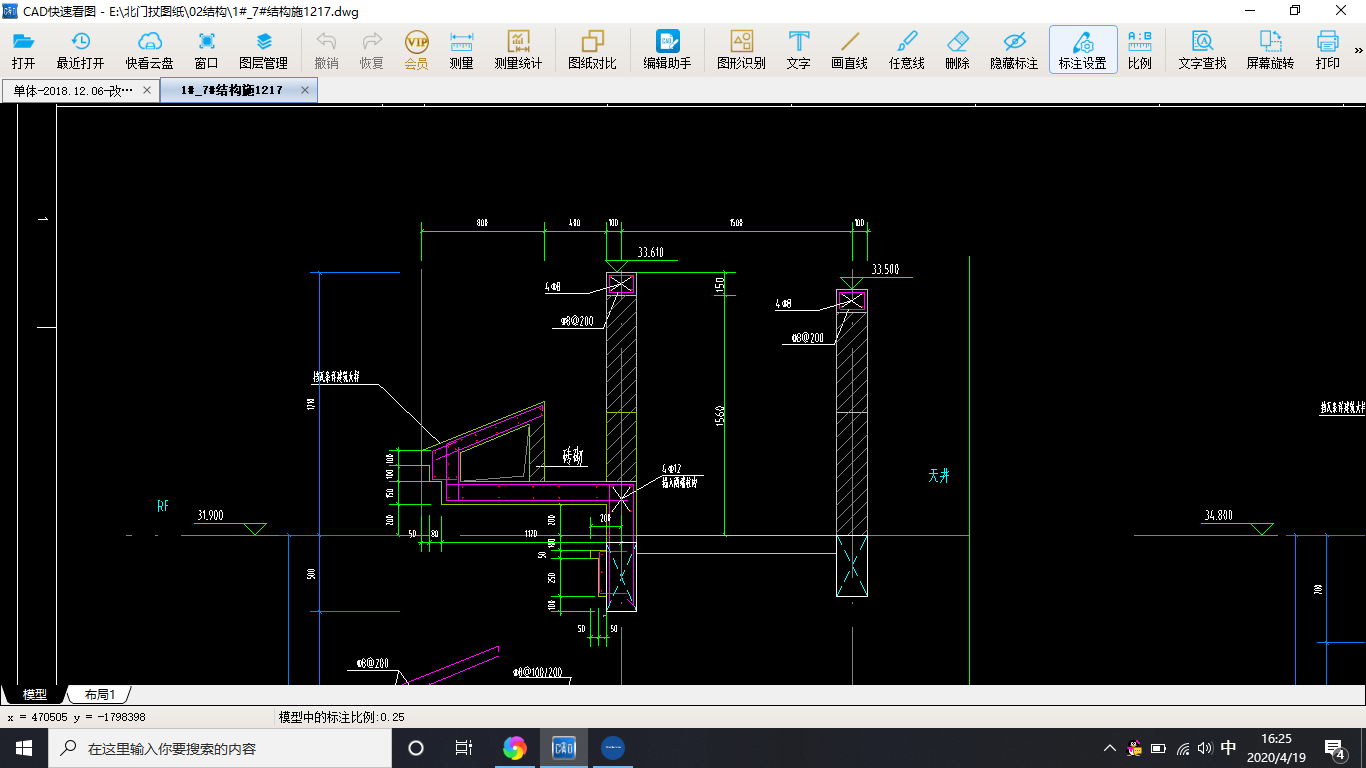Open the Windows Start menu
This screenshot has width=1366, height=768.
pyautogui.click(x=23, y=748)
